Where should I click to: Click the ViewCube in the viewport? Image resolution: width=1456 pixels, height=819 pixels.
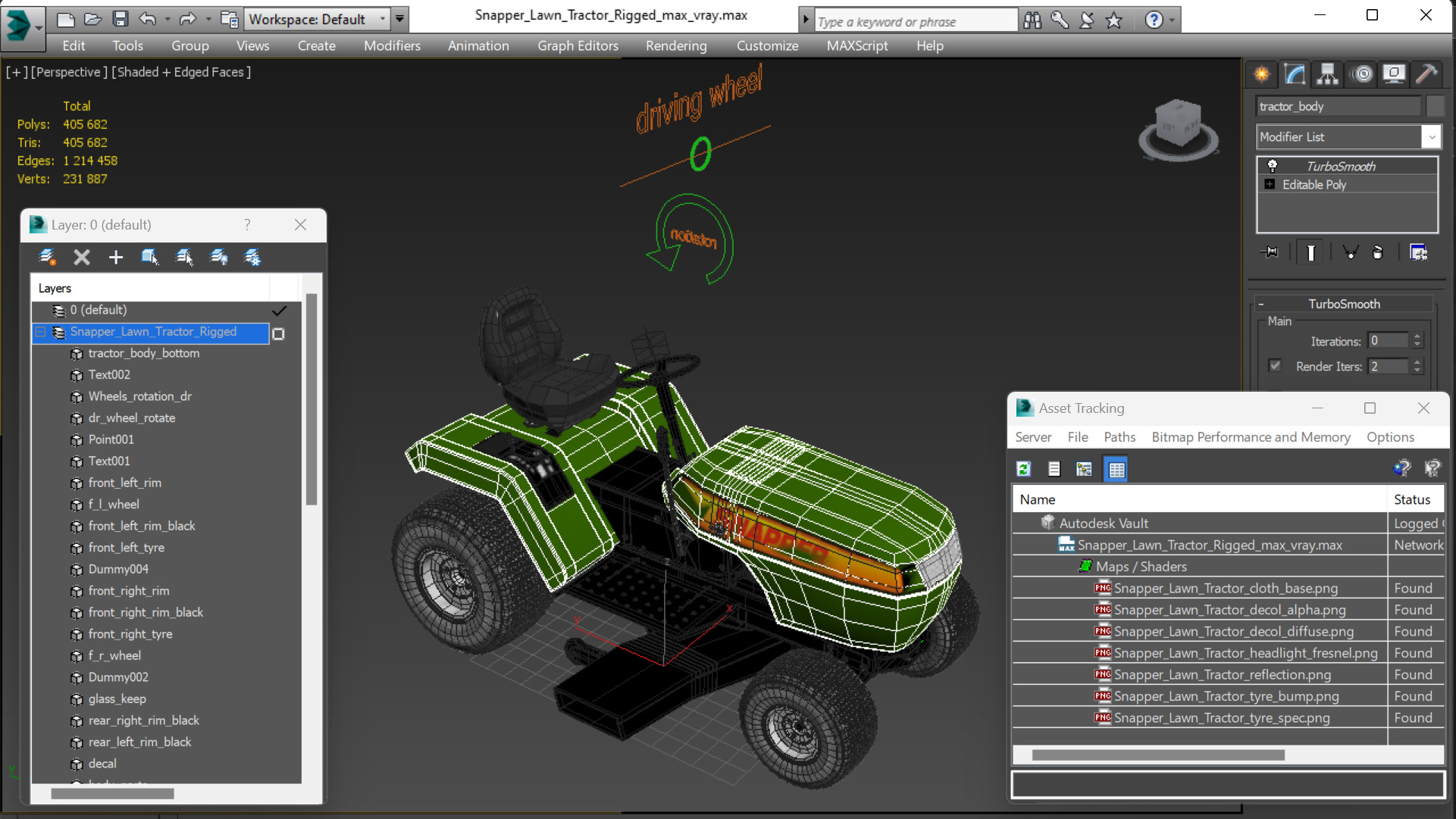1178,129
